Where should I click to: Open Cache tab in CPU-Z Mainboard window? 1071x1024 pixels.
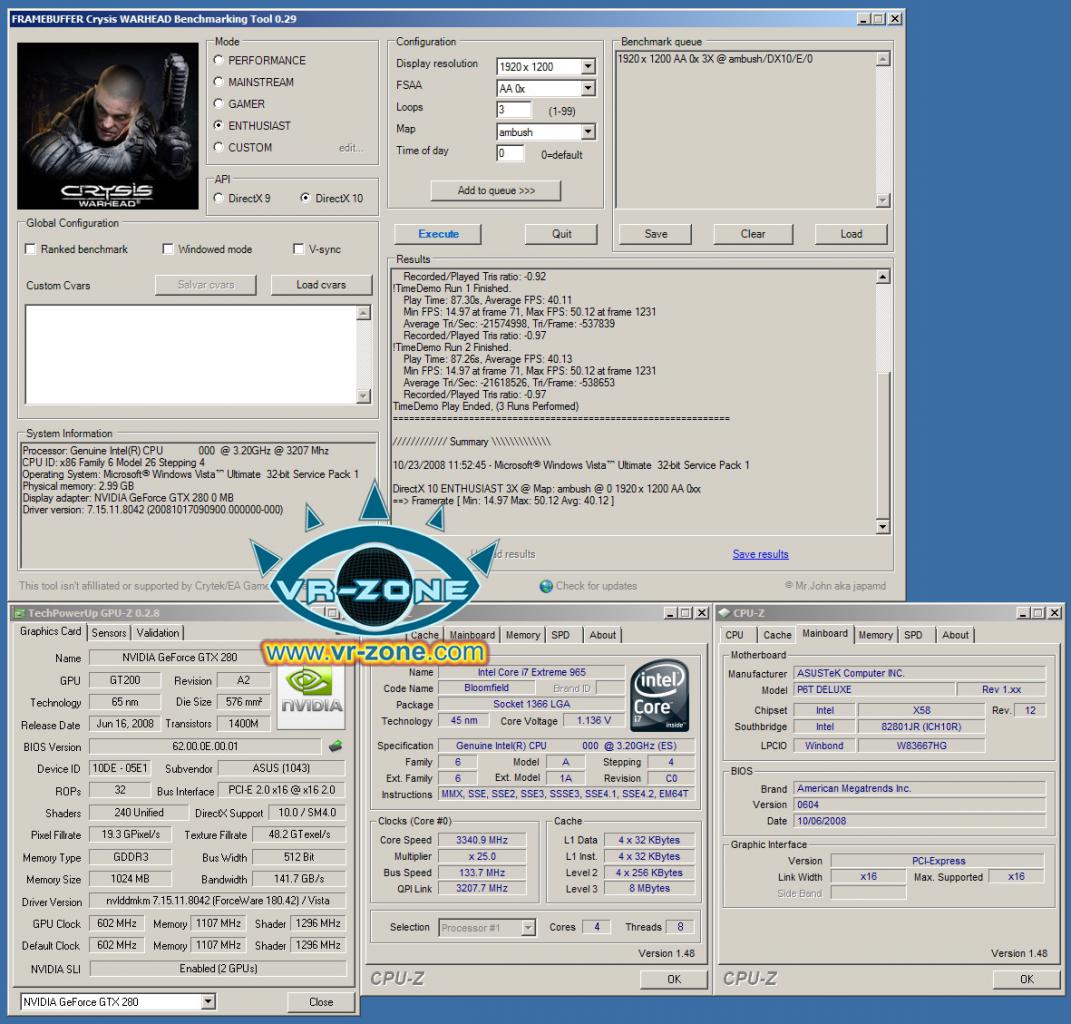[777, 635]
